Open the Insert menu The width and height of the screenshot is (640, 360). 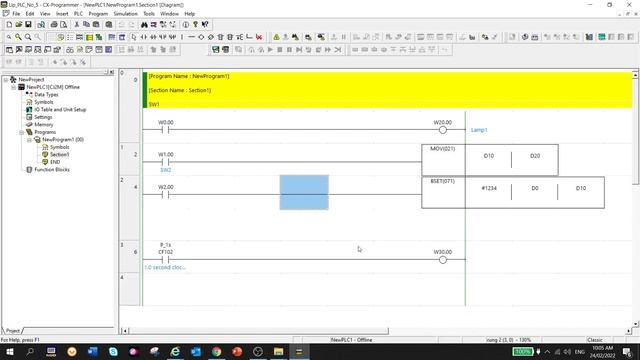pos(62,14)
